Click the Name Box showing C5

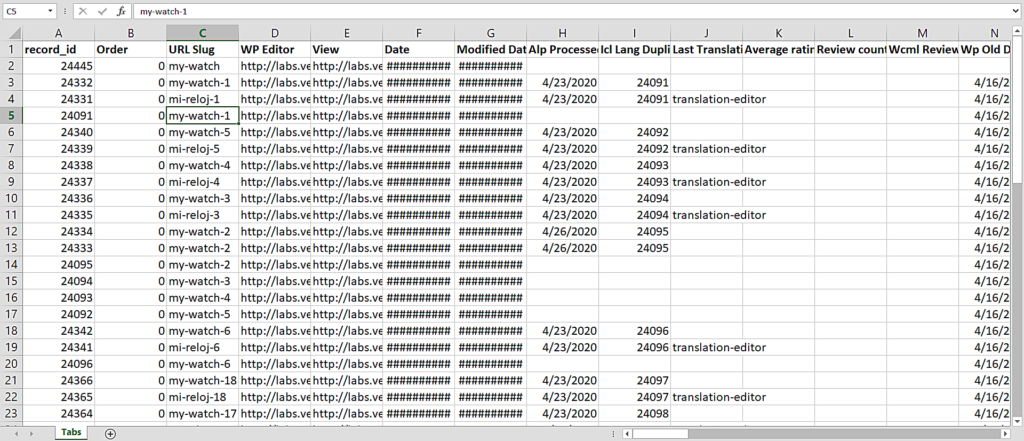(24, 11)
